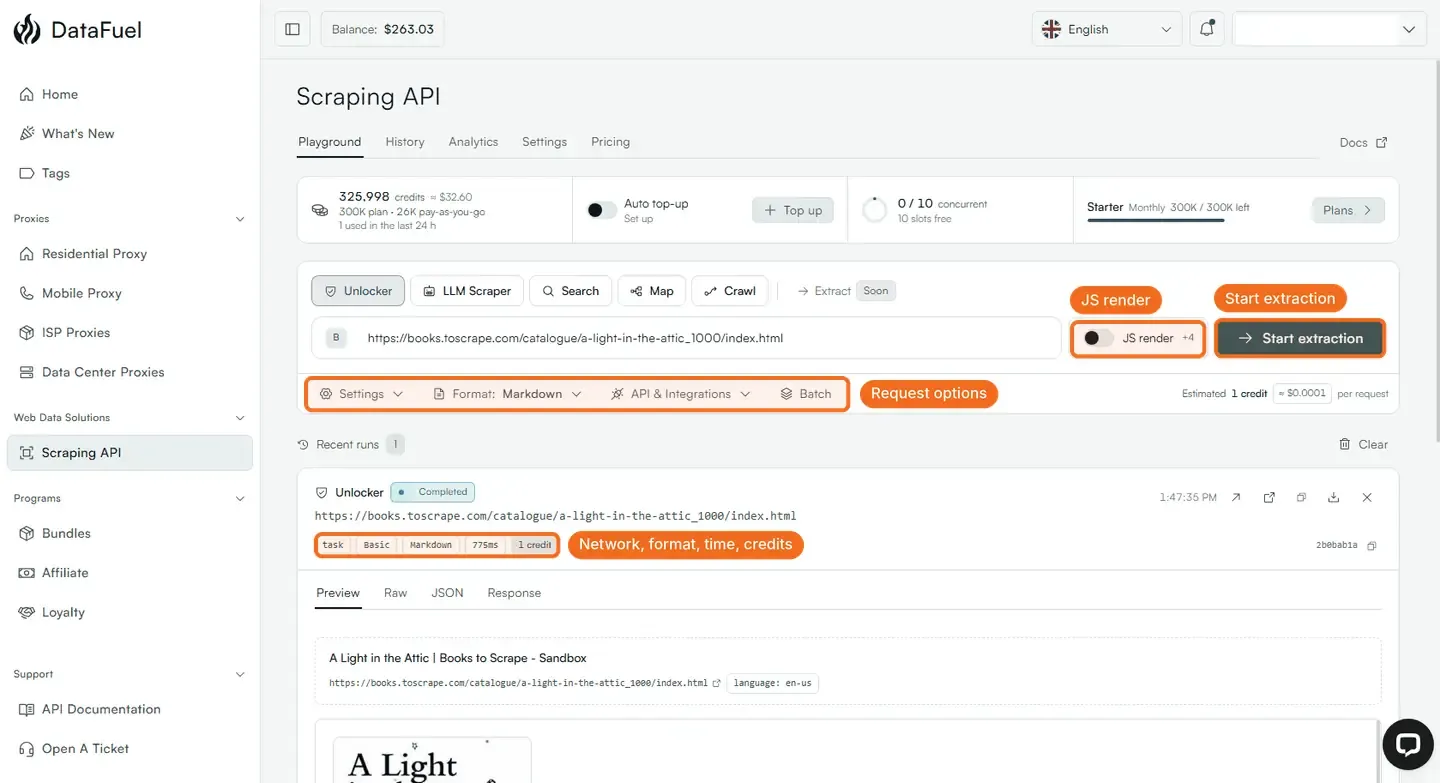Viewport: 1440px width, 783px height.
Task: Click the Start extraction button
Action: click(1300, 338)
